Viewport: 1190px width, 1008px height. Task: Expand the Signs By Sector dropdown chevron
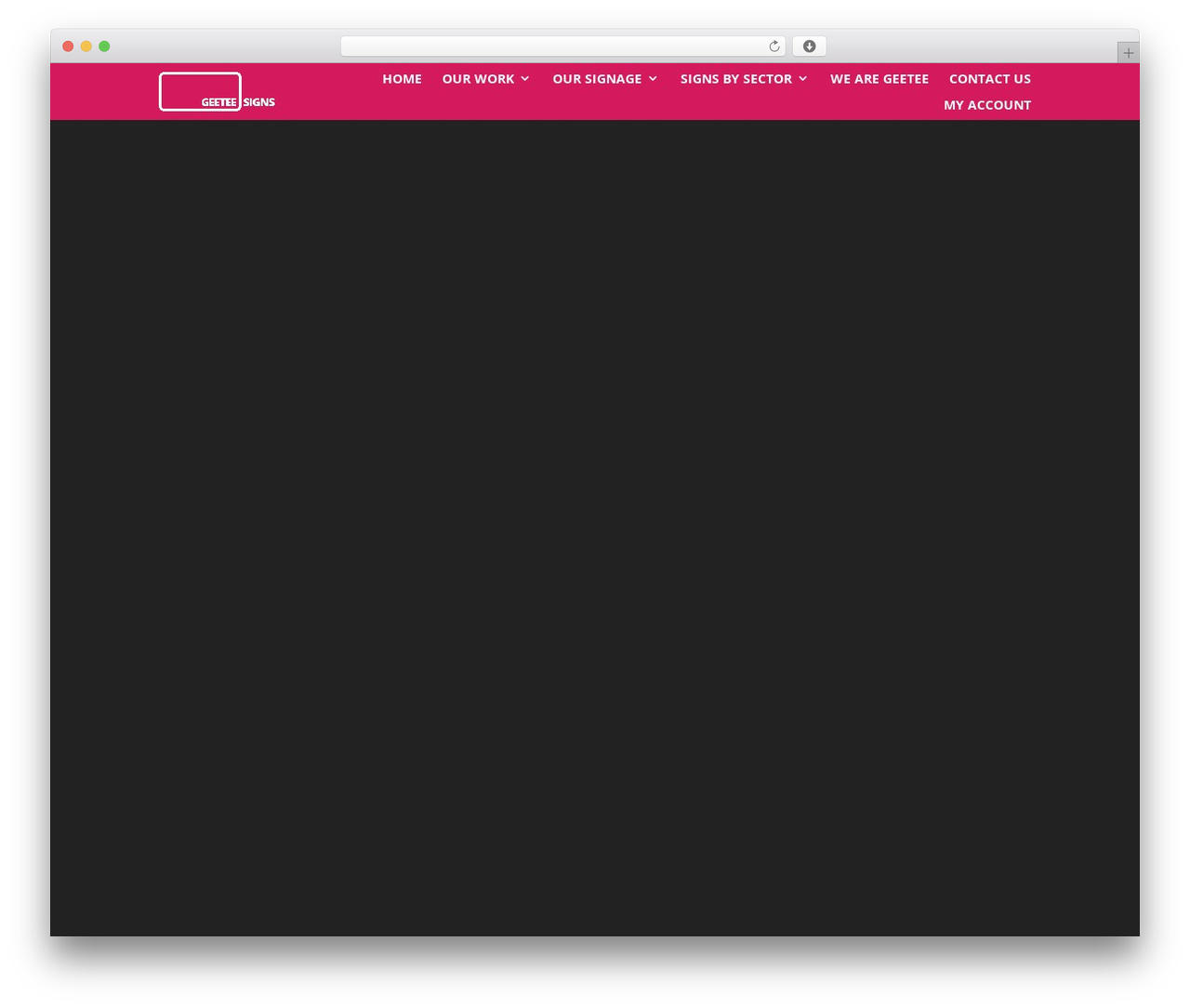(x=803, y=79)
